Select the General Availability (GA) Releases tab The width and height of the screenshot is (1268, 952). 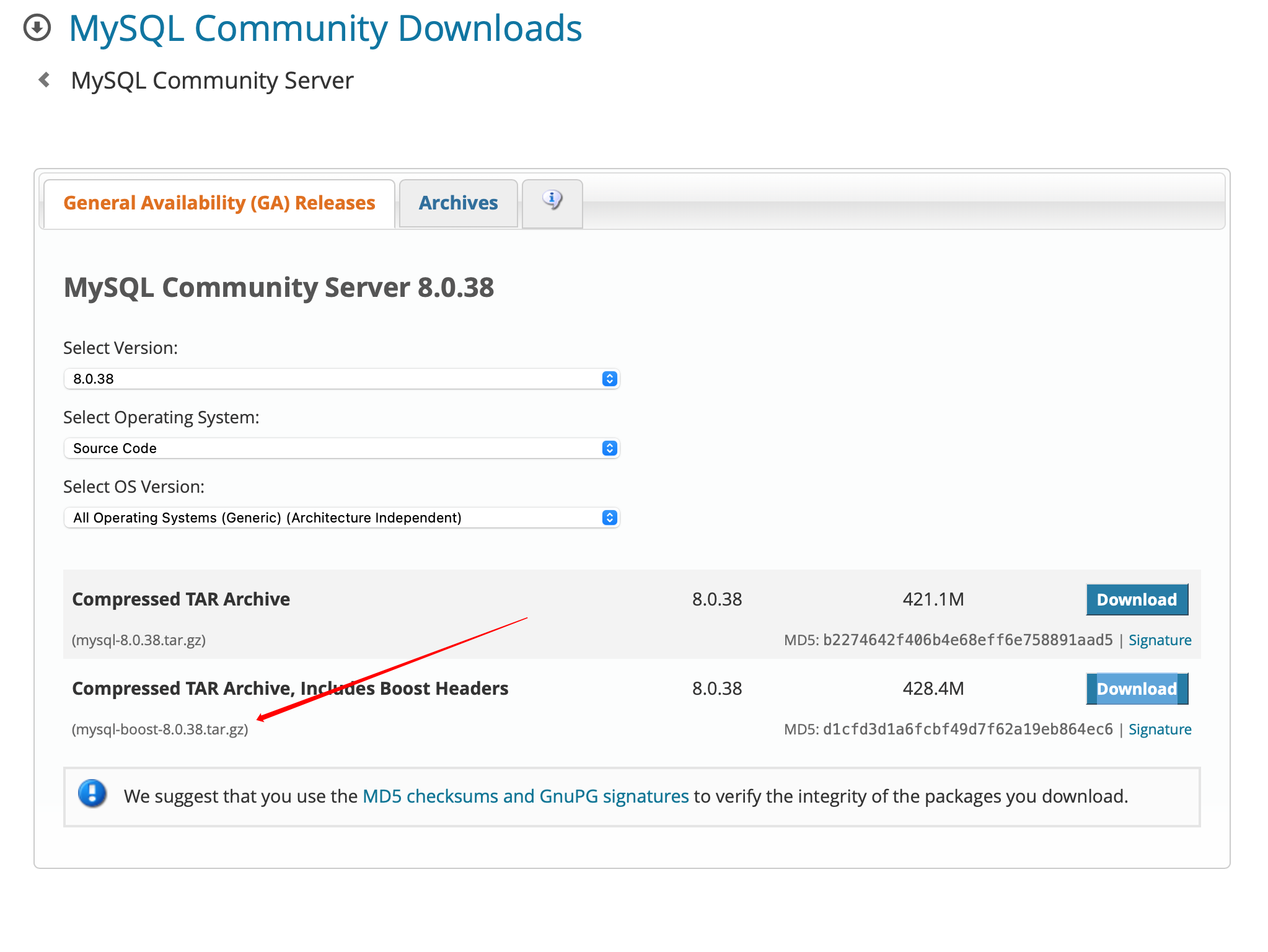click(219, 203)
